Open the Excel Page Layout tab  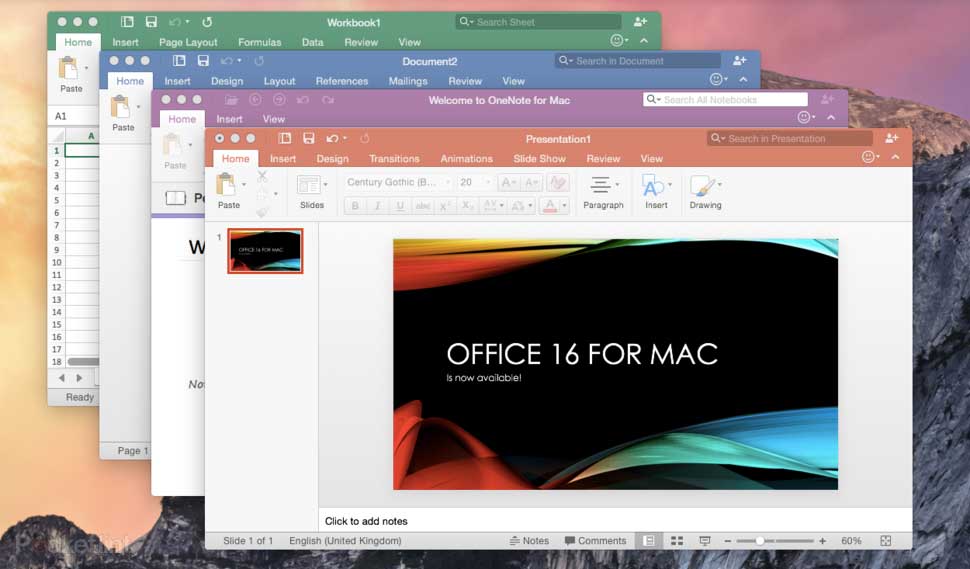click(188, 43)
